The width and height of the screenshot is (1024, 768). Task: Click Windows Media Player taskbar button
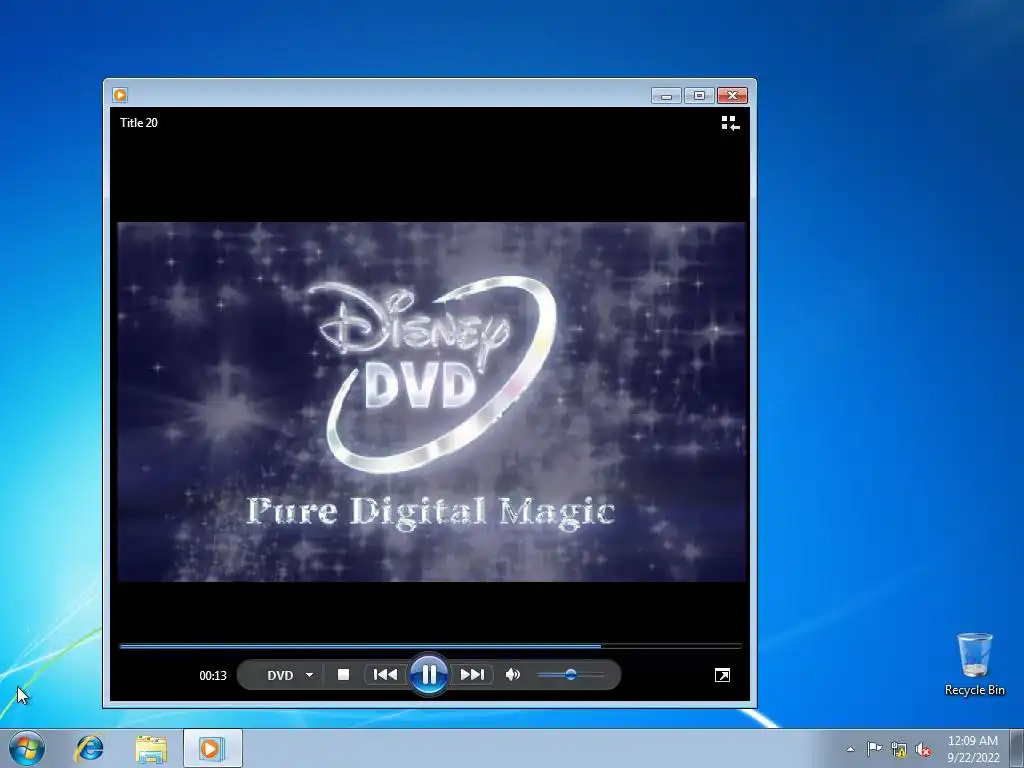pyautogui.click(x=213, y=748)
